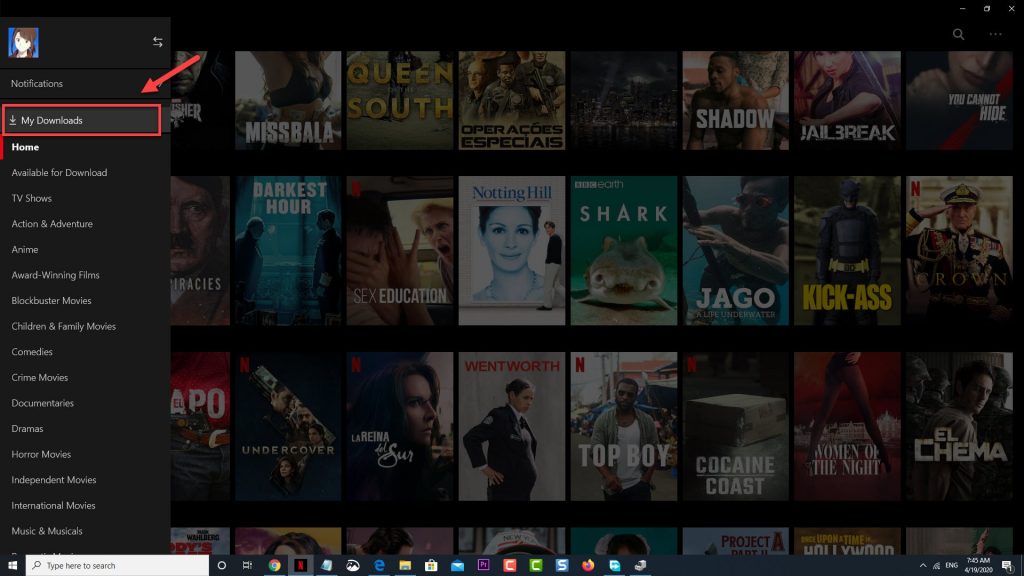1024x576 pixels.
Task: Open Queen of the South poster
Action: 400,101
